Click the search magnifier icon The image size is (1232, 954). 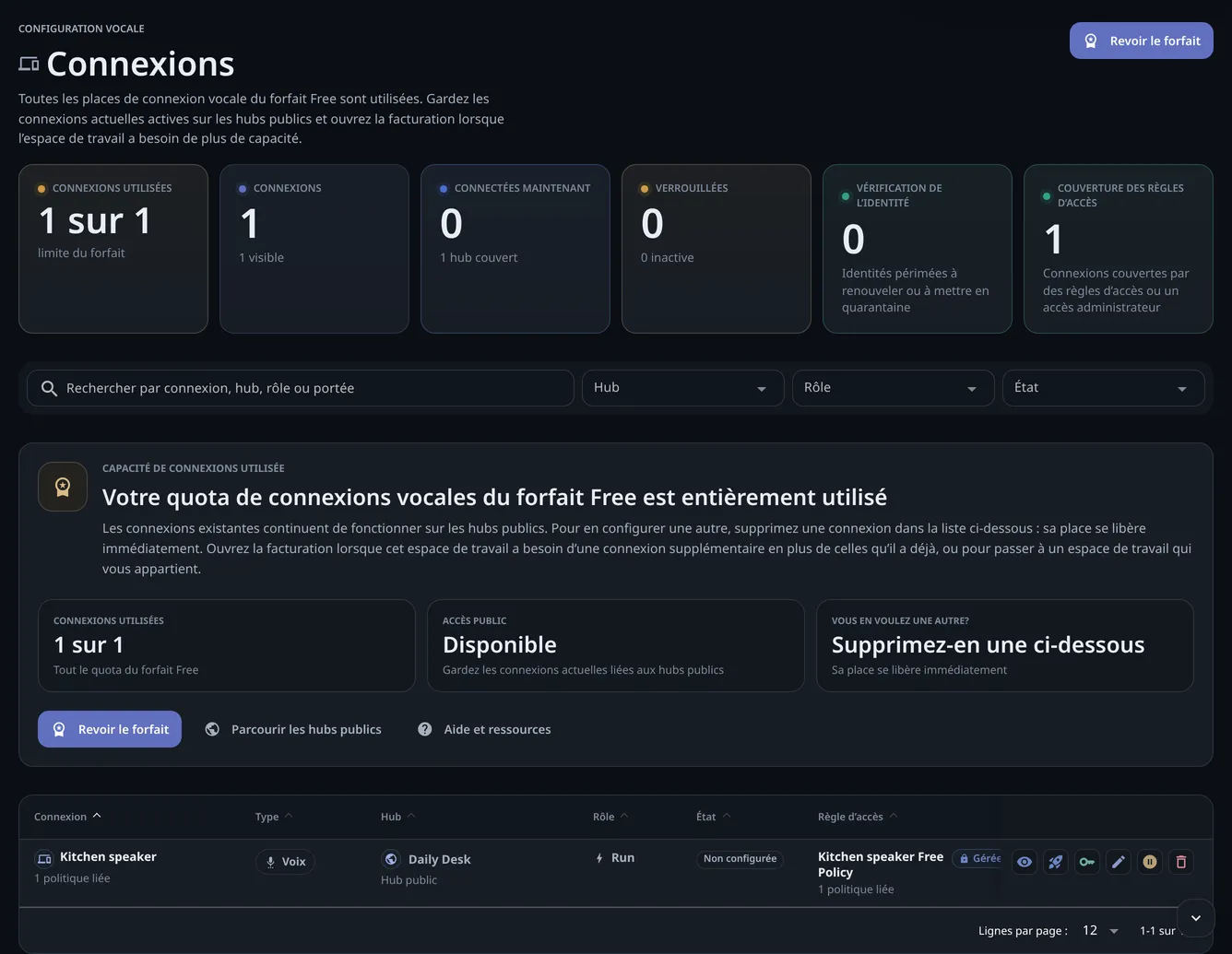[49, 388]
